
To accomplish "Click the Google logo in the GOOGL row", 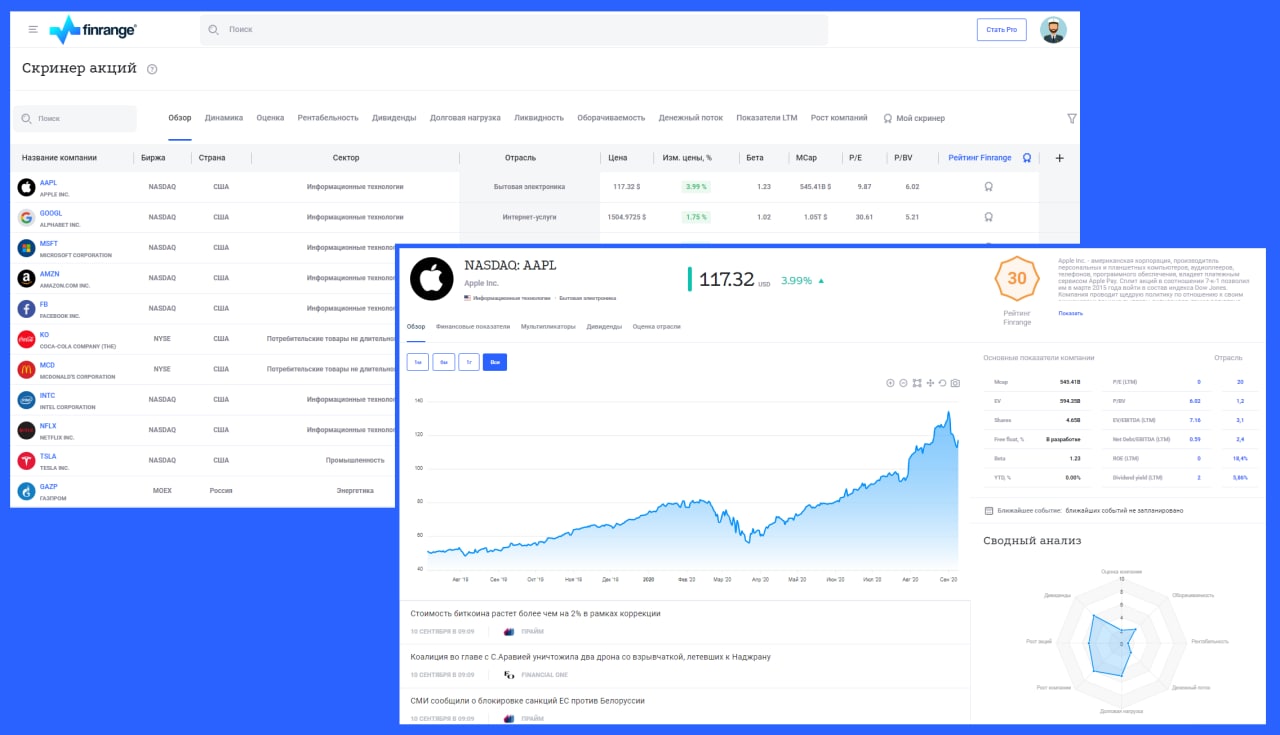I will (x=26, y=217).
